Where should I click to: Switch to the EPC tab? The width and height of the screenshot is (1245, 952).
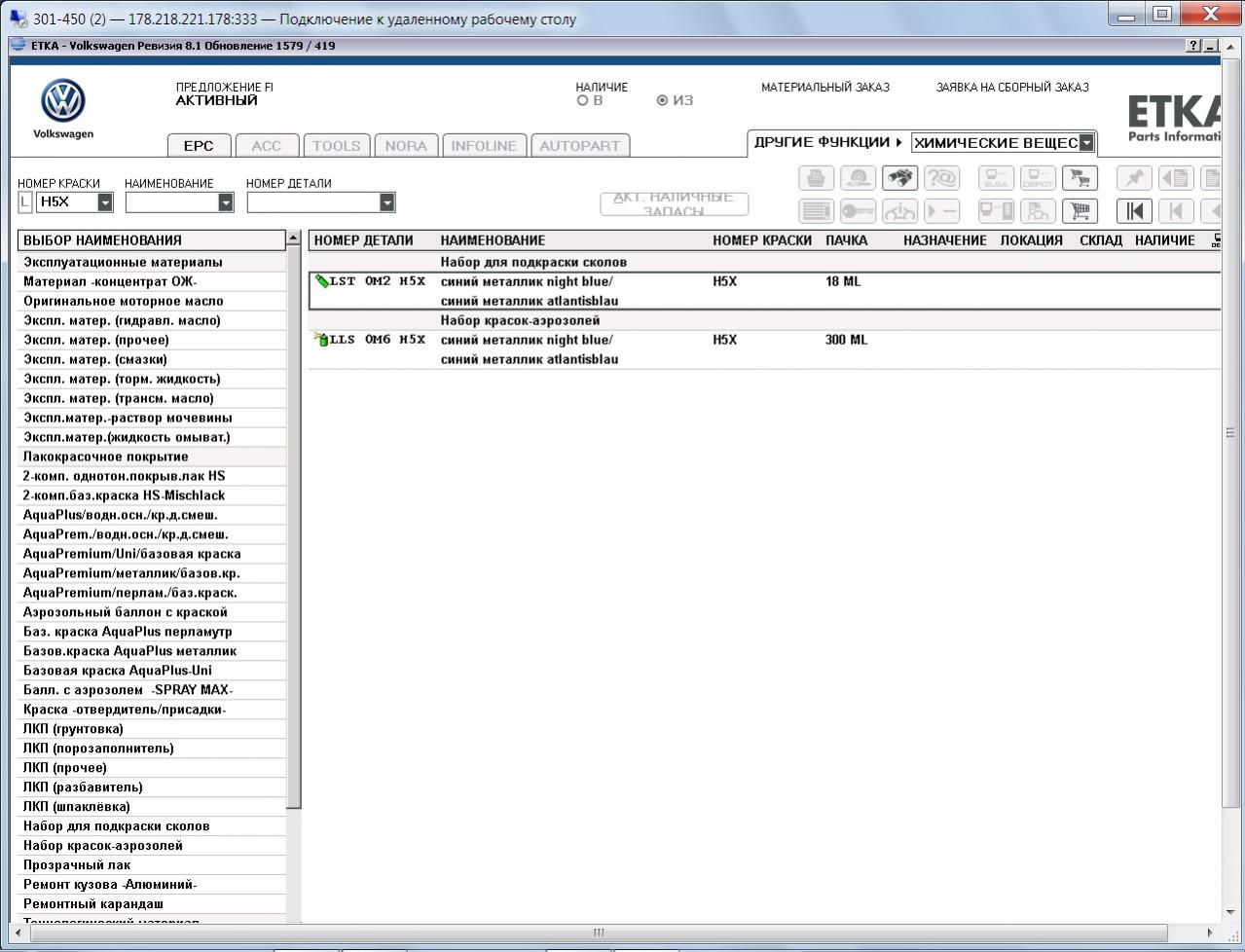(199, 145)
